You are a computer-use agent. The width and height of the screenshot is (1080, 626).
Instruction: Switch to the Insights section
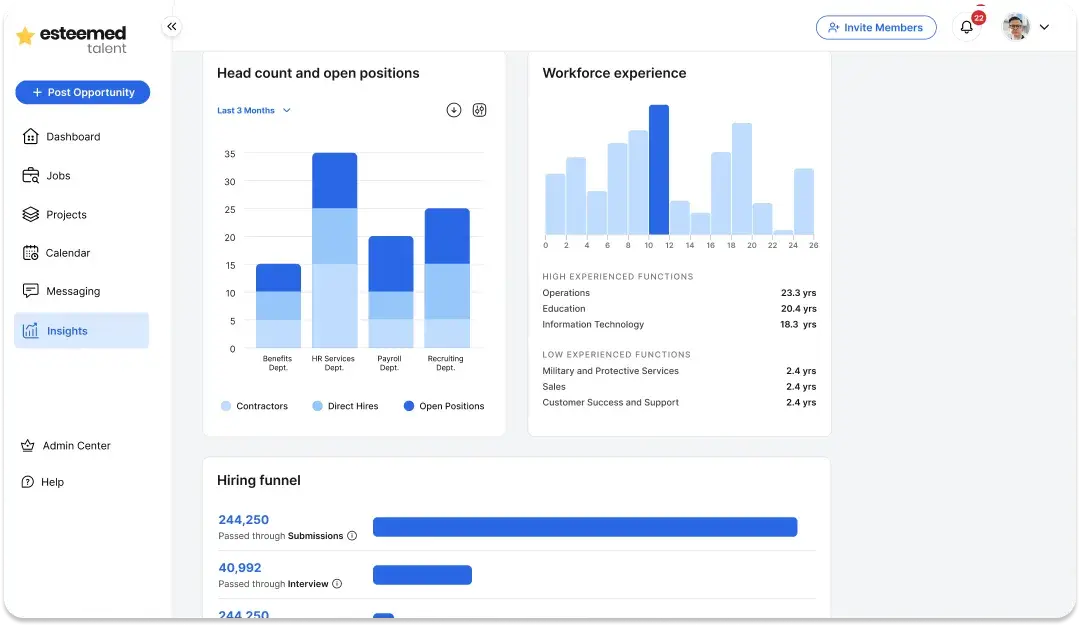pyautogui.click(x=66, y=330)
